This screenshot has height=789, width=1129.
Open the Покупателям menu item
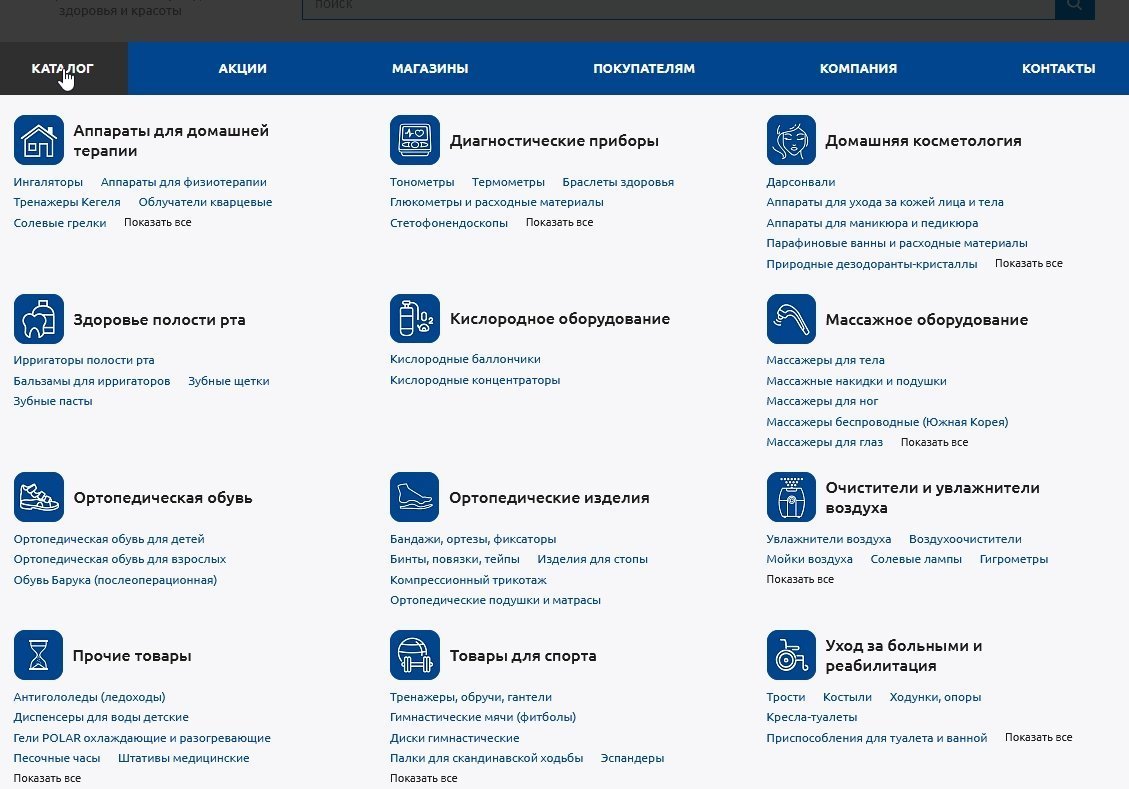(644, 68)
